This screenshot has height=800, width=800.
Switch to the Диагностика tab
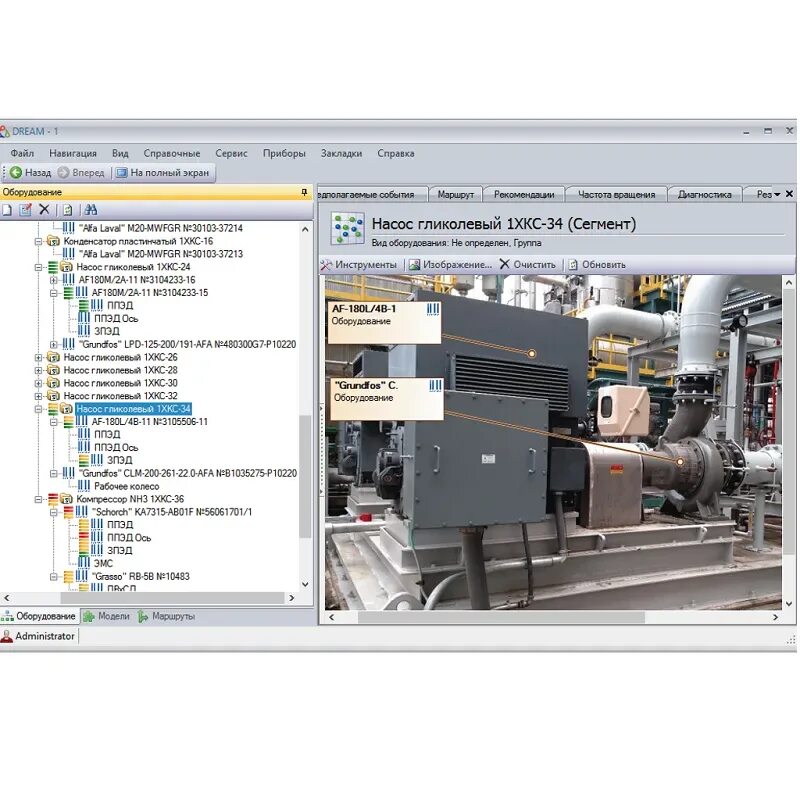pyautogui.click(x=704, y=194)
